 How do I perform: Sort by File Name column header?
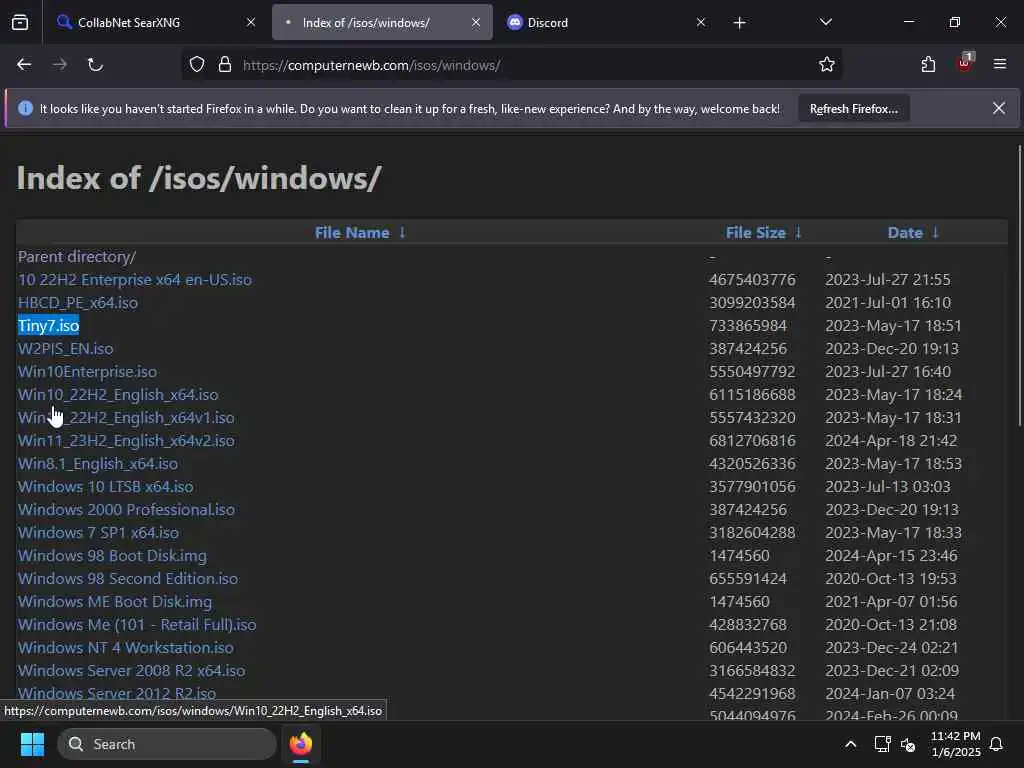click(x=352, y=232)
